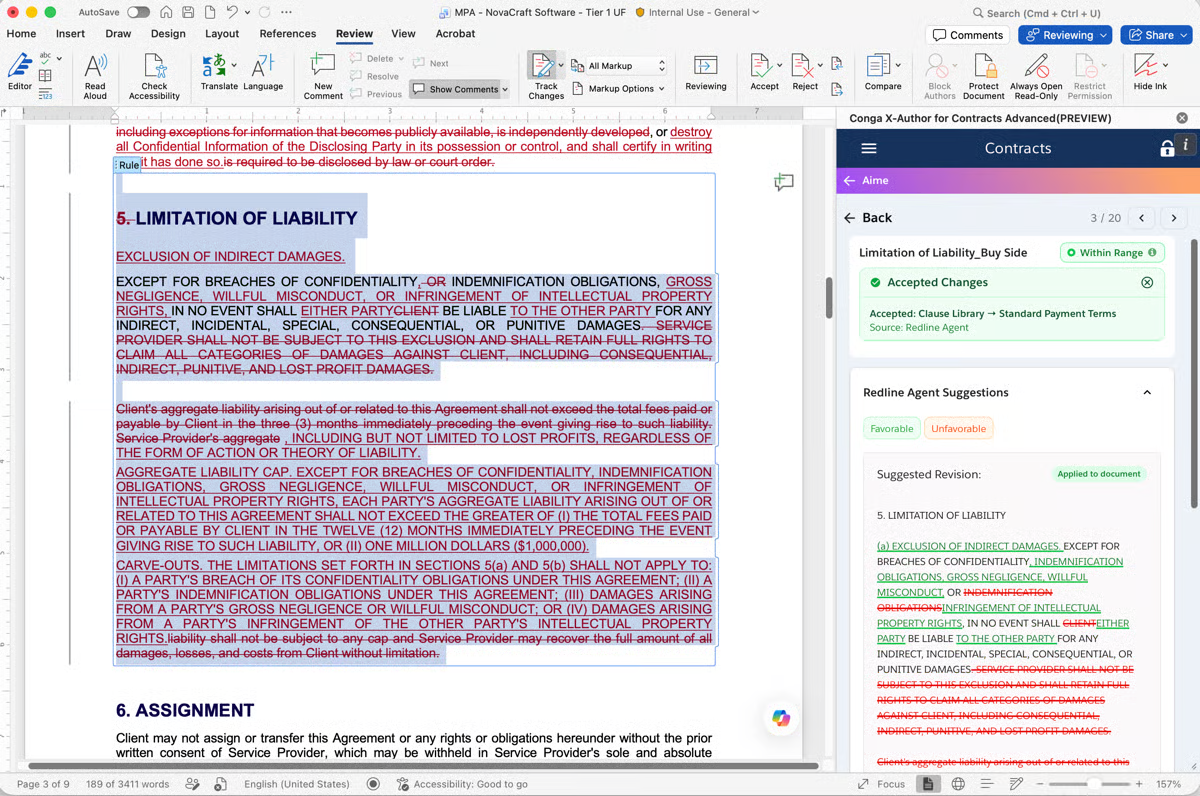
Task: Open the View ribbon tab
Action: tap(404, 33)
